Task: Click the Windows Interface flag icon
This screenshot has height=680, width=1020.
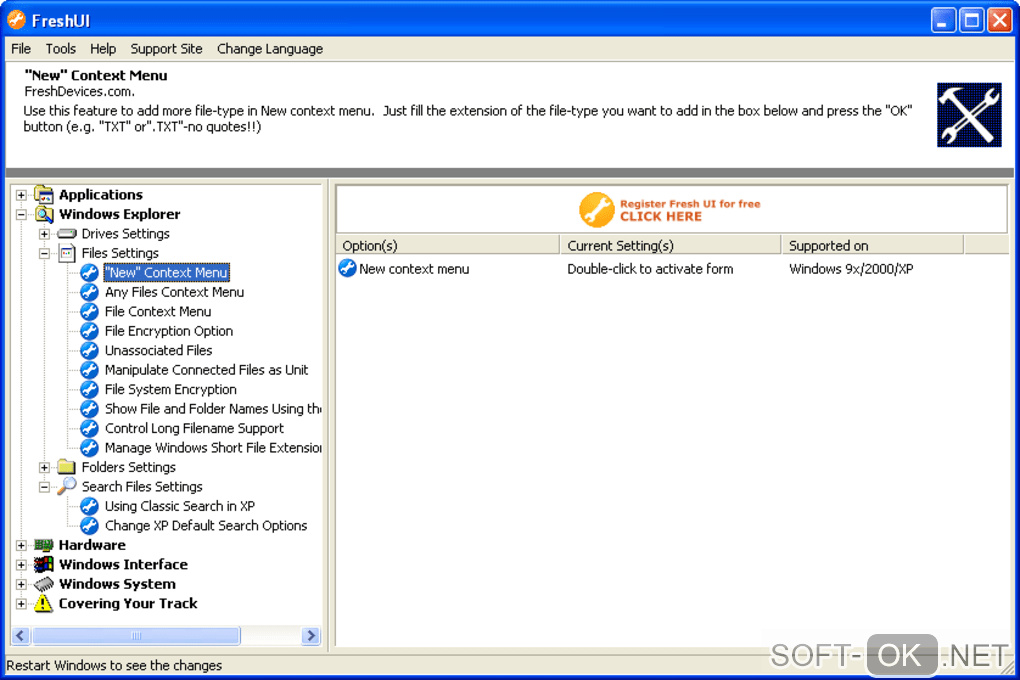Action: (44, 564)
